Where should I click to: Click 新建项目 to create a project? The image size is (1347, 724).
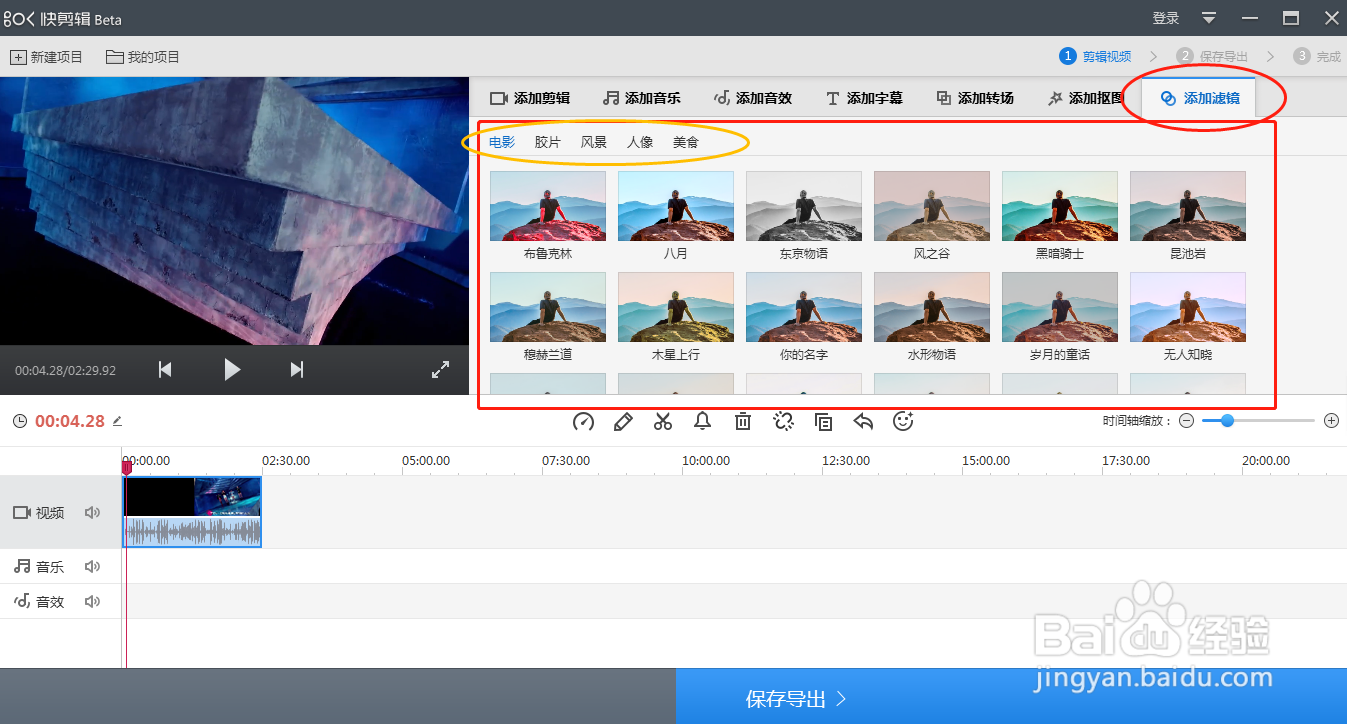[x=47, y=56]
